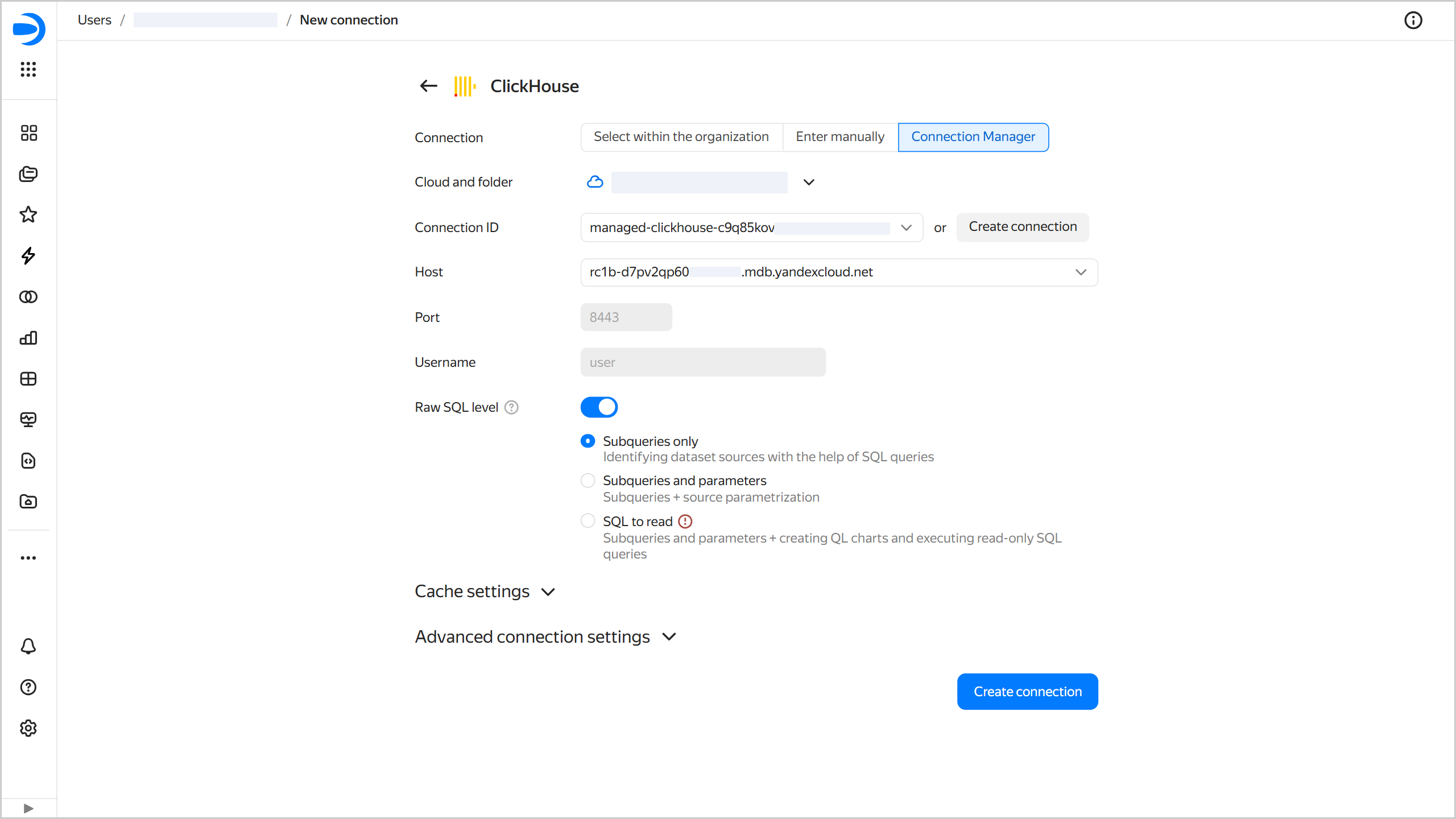Viewport: 1456px width, 819px height.
Task: Click the warning icon next to SQL to read
Action: [685, 522]
